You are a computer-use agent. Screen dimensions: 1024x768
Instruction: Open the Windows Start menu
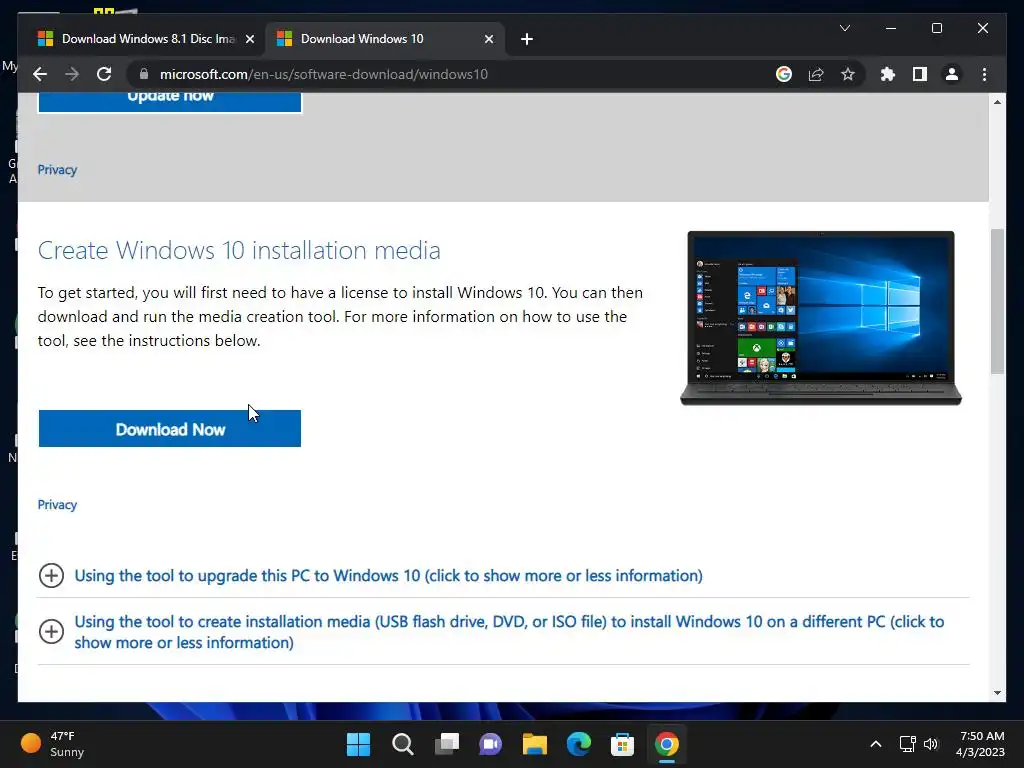point(358,744)
